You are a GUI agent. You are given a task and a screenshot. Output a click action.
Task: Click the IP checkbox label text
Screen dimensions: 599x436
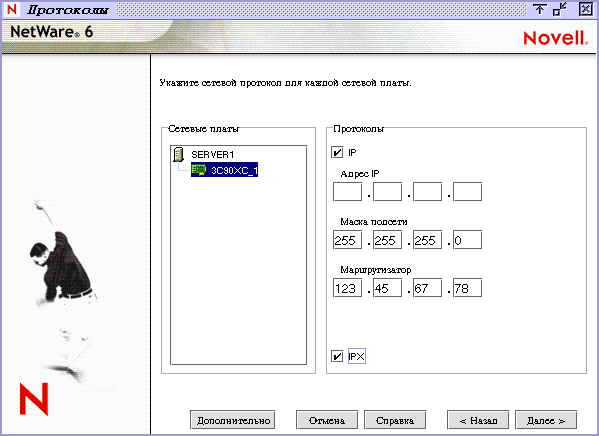coord(352,152)
